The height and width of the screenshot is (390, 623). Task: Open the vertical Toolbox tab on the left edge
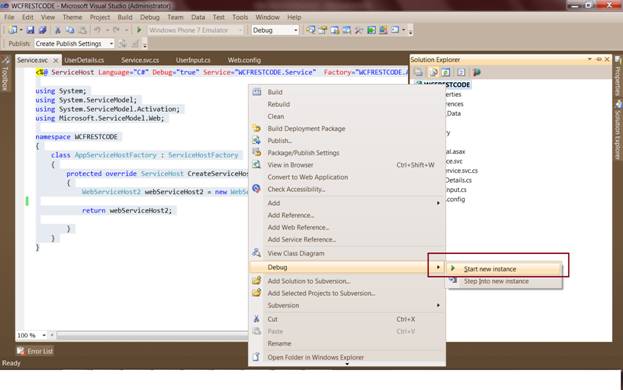click(6, 74)
